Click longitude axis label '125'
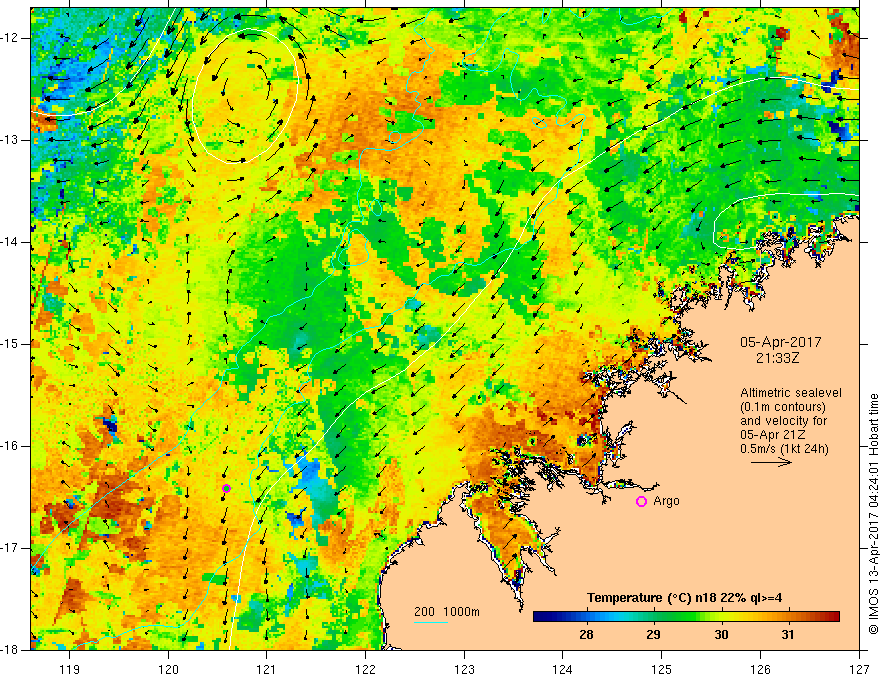Image resolution: width=880 pixels, height=680 pixels. click(x=662, y=669)
